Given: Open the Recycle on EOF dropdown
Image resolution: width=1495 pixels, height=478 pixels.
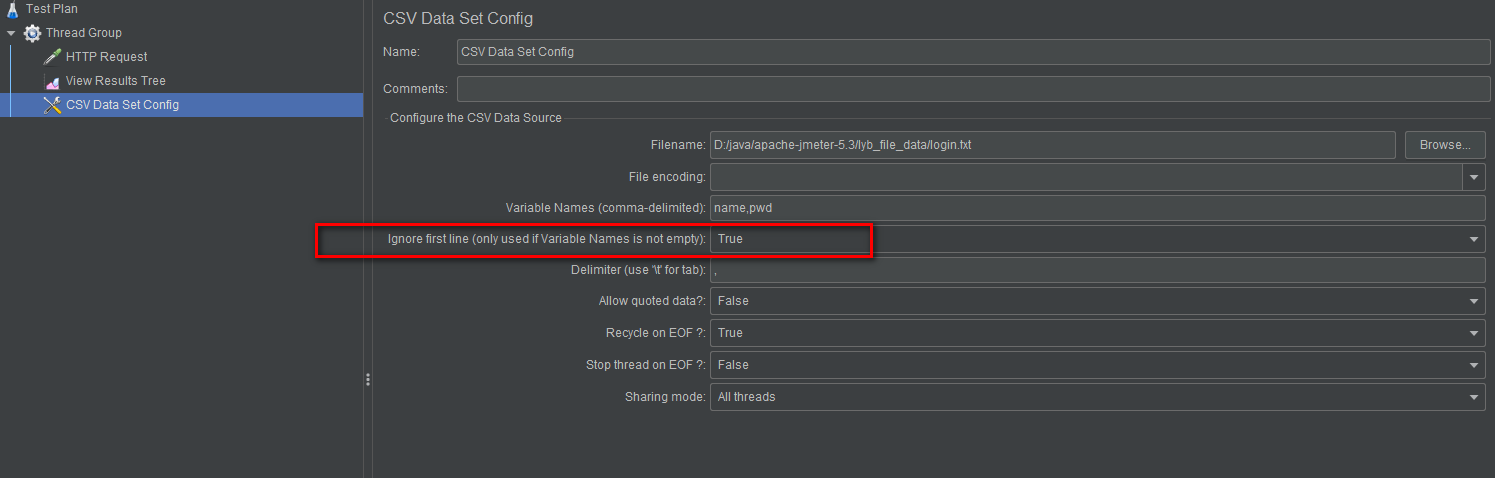Looking at the screenshot, I should (x=1474, y=333).
